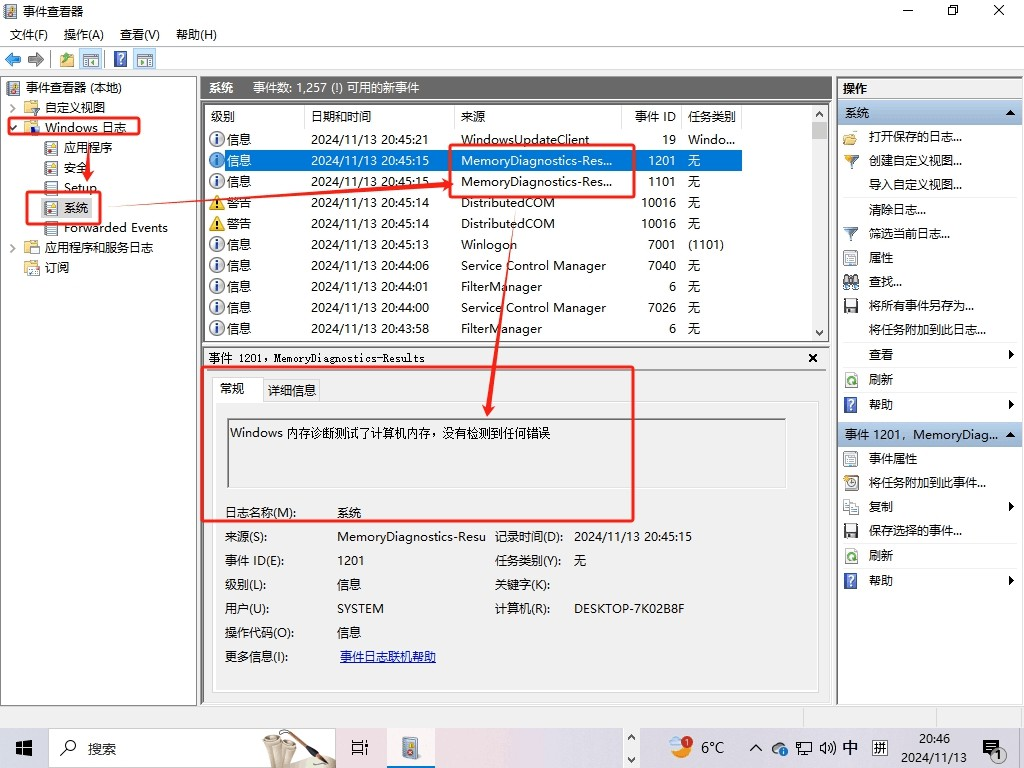Click the back navigation arrow icon
The height and width of the screenshot is (768, 1024).
click(13, 58)
